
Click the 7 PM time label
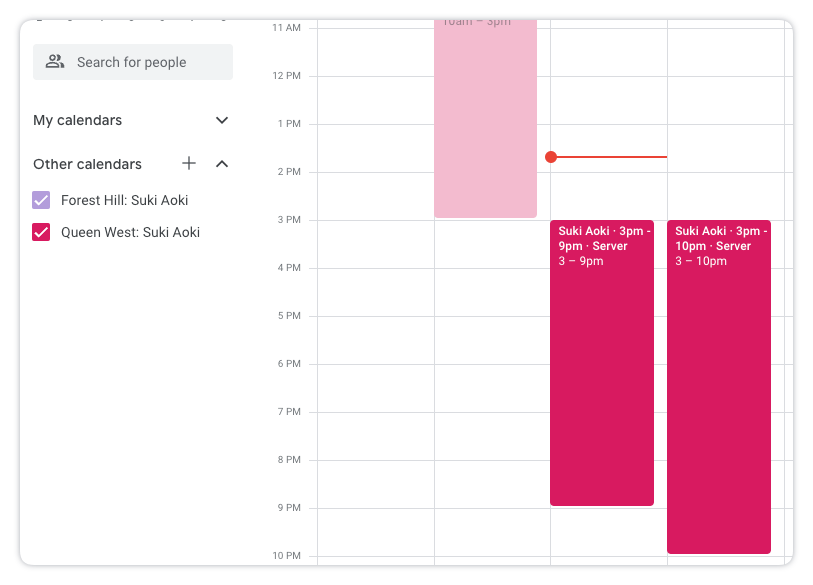(289, 411)
